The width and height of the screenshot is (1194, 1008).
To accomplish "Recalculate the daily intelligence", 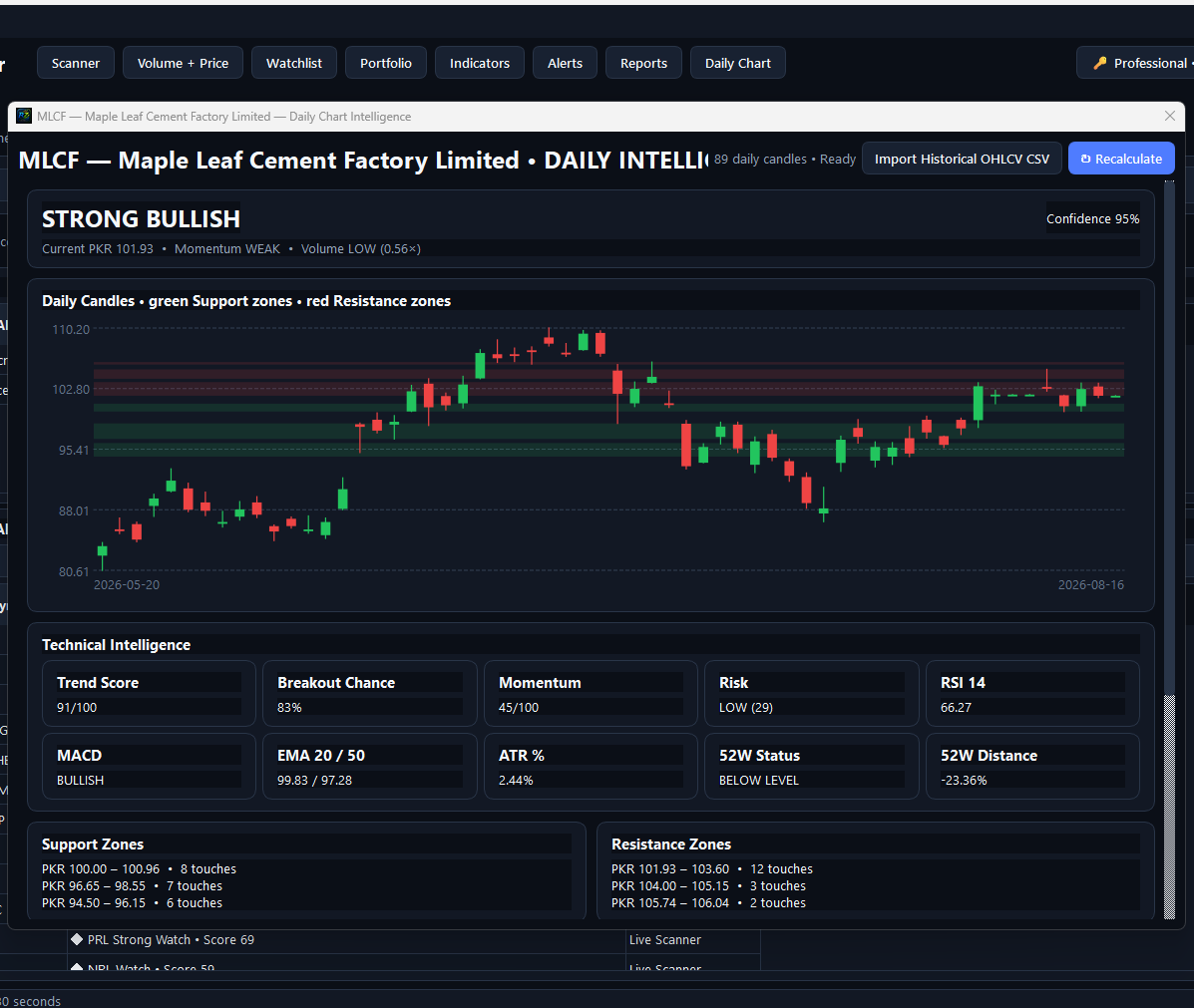I will click(1121, 159).
